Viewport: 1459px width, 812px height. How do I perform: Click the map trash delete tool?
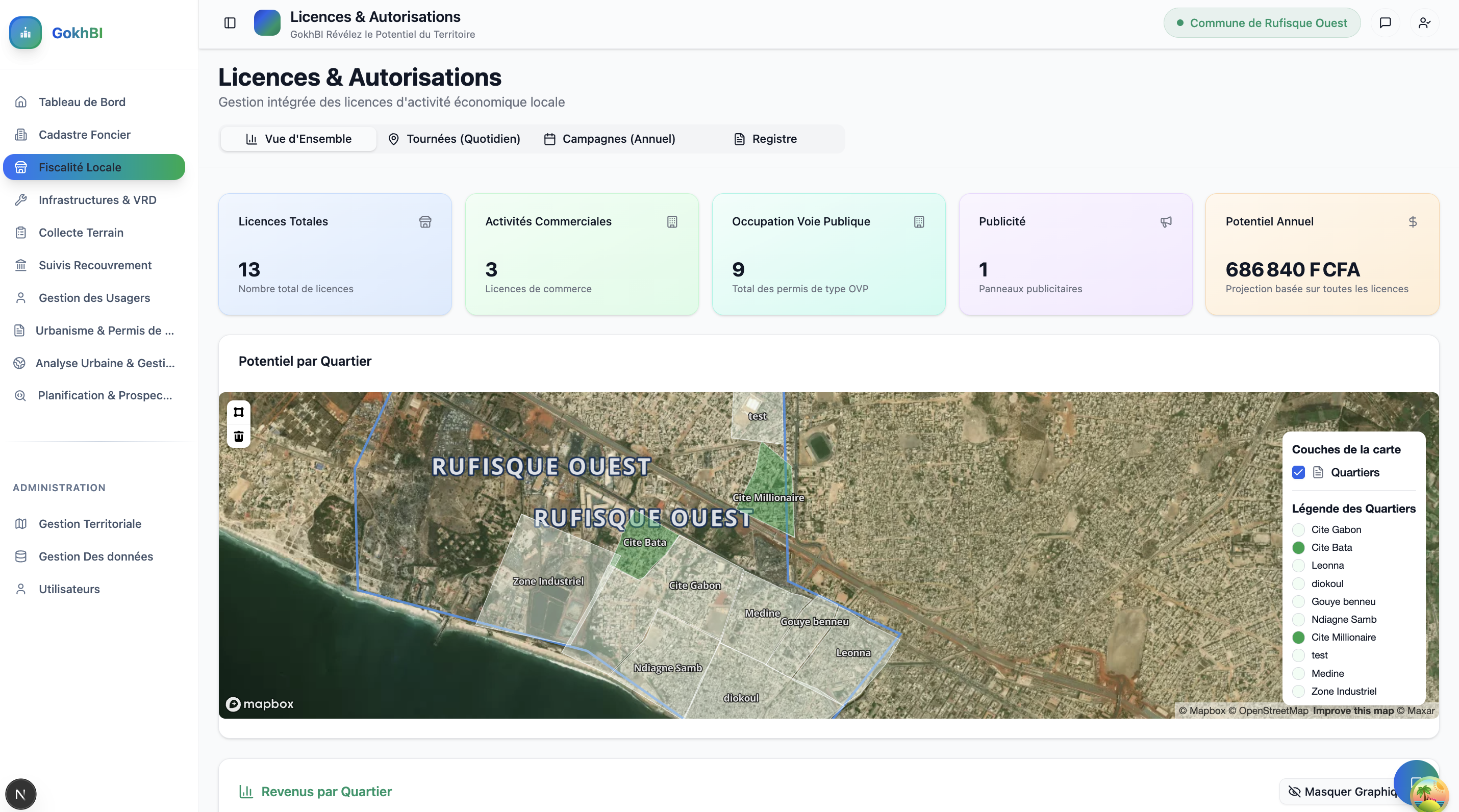[238, 436]
